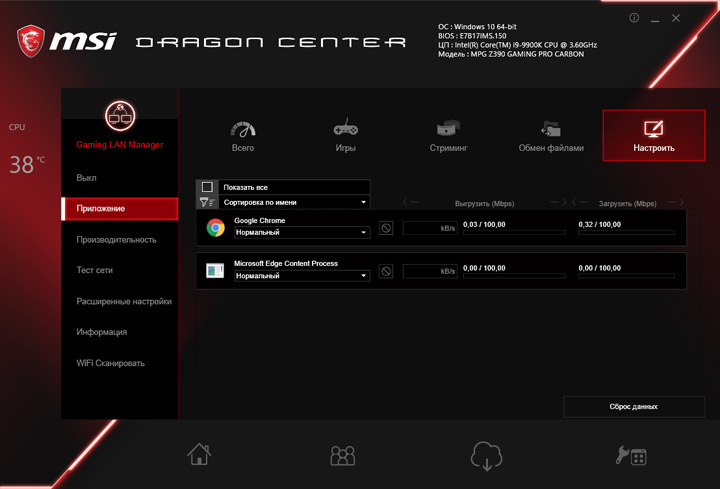The image size is (720, 489).
Task: Open the user community icon
Action: (x=343, y=455)
